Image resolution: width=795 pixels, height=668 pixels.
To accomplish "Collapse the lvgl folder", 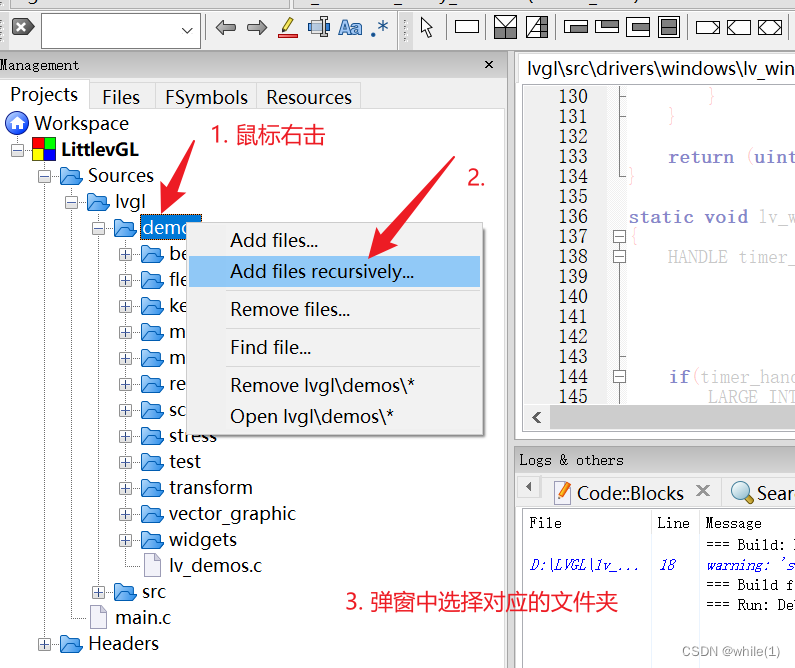I will point(71,202).
